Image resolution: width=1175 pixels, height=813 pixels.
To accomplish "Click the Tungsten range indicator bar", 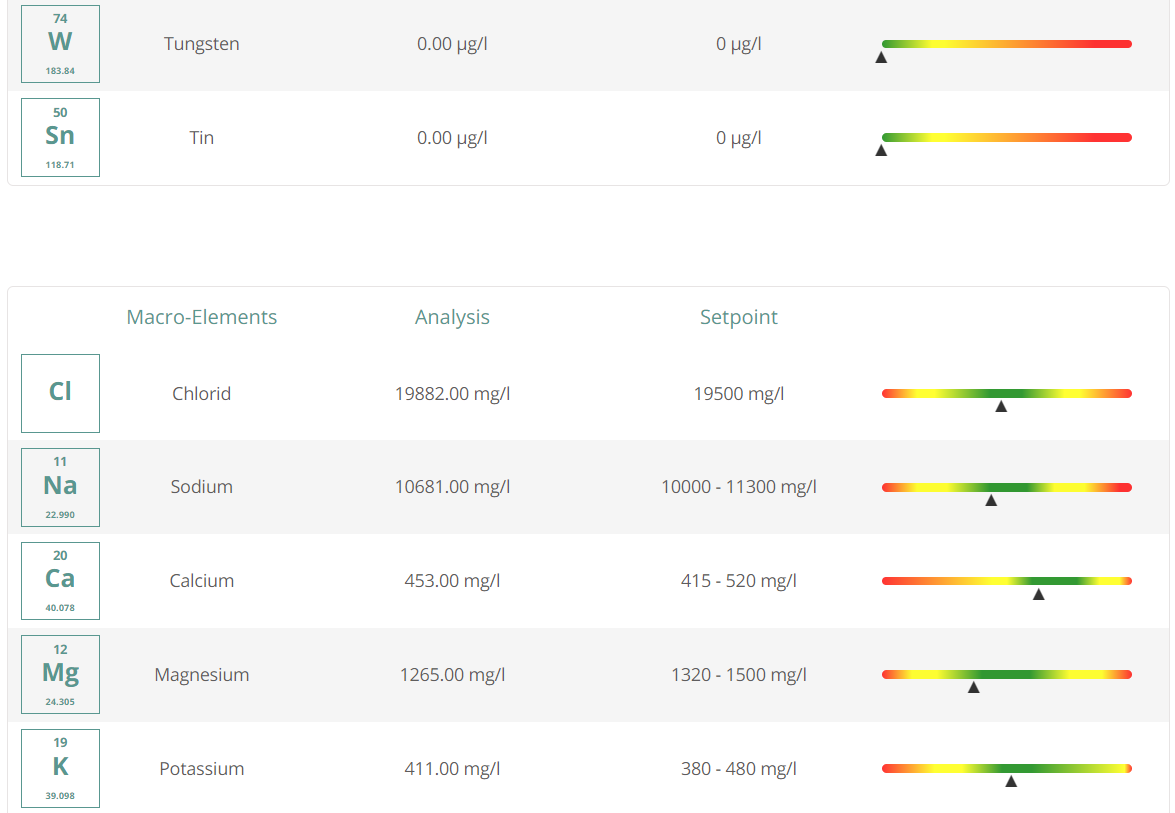I will click(x=1006, y=44).
